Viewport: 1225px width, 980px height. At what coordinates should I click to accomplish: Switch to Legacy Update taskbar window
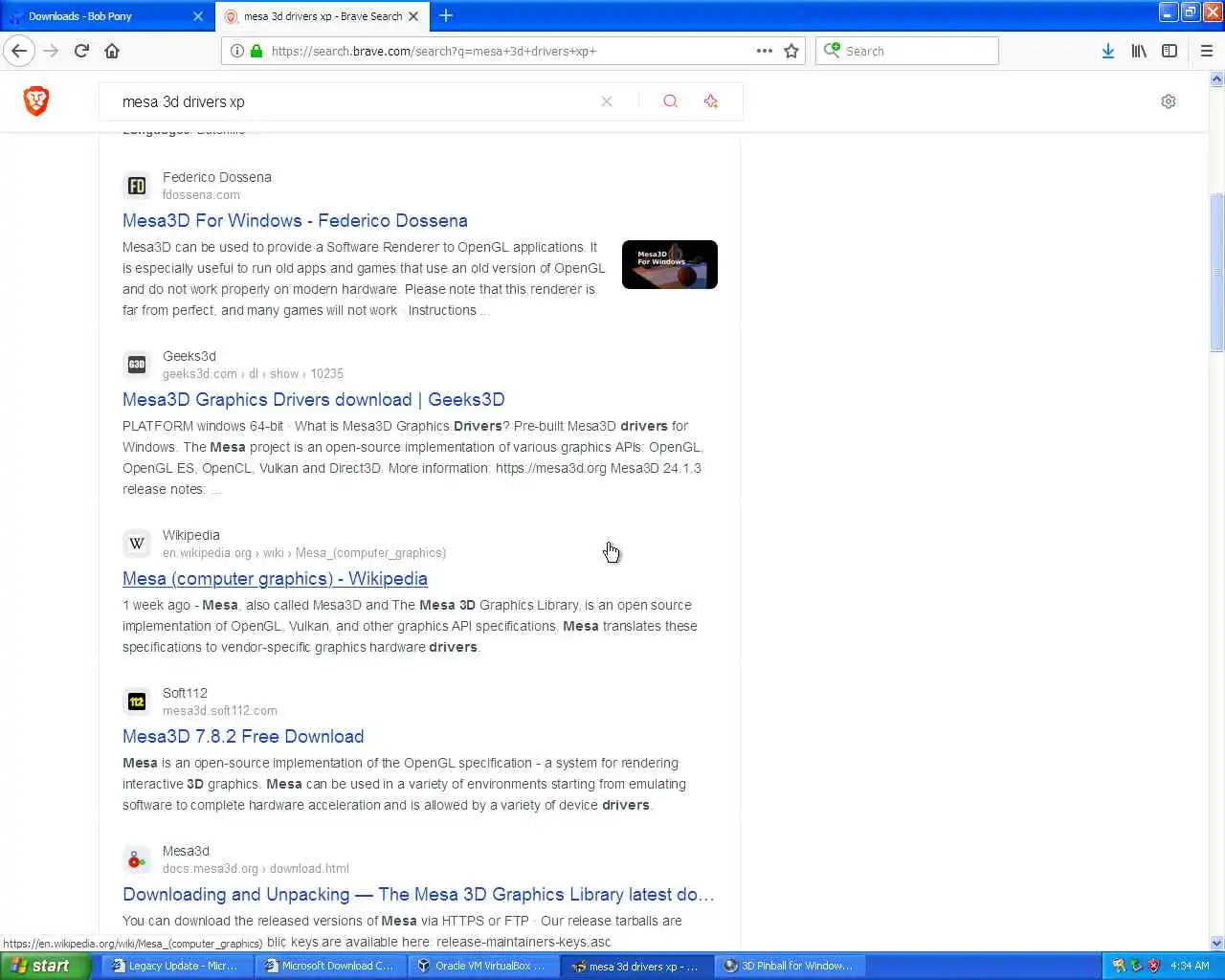(176, 966)
